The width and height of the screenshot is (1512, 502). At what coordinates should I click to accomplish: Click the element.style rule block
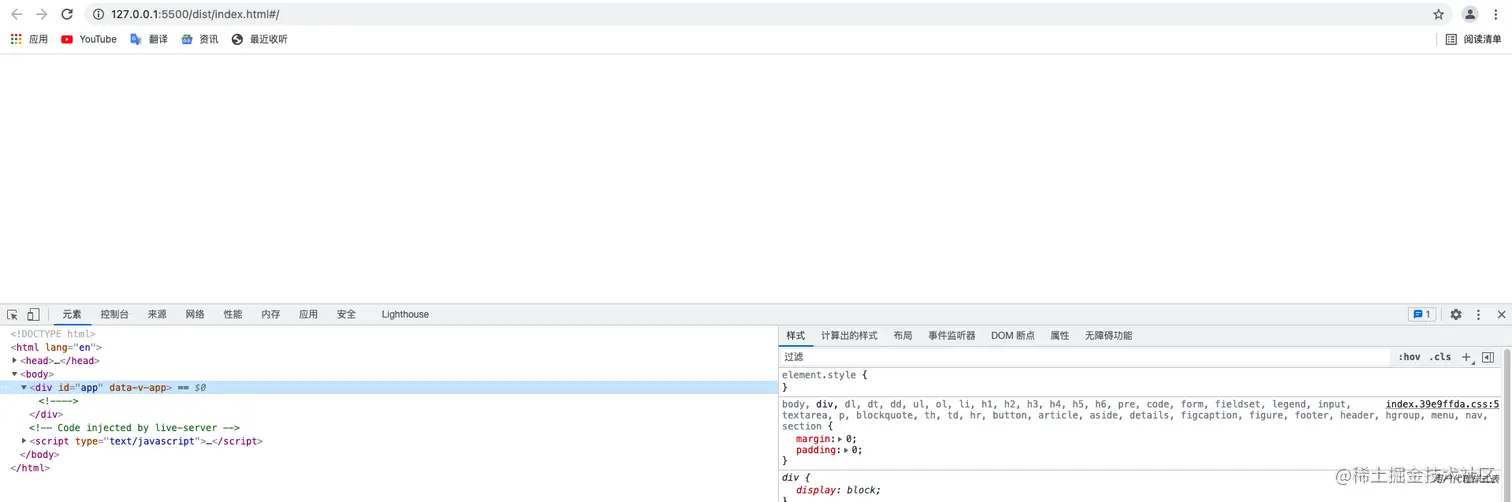tap(1140, 380)
